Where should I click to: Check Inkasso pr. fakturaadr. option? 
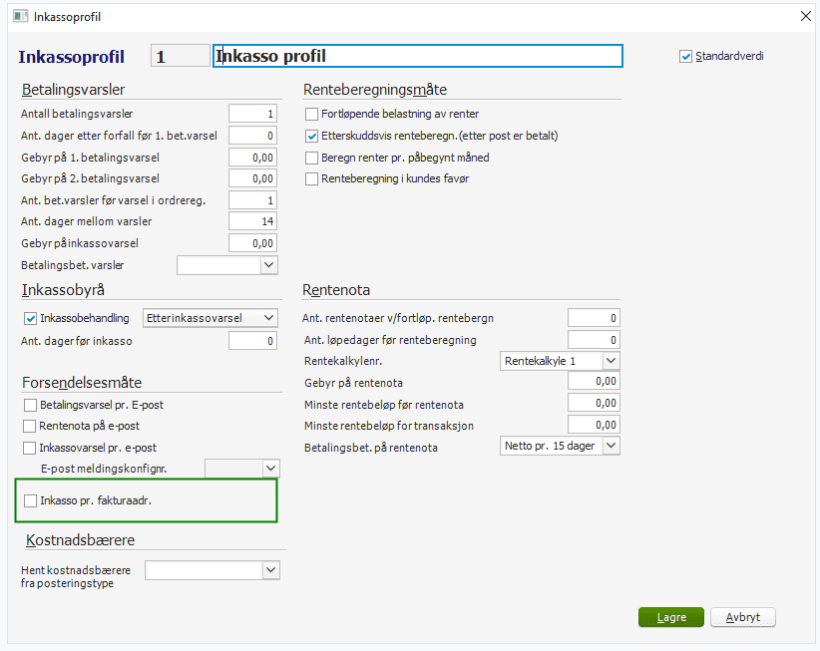(30, 500)
